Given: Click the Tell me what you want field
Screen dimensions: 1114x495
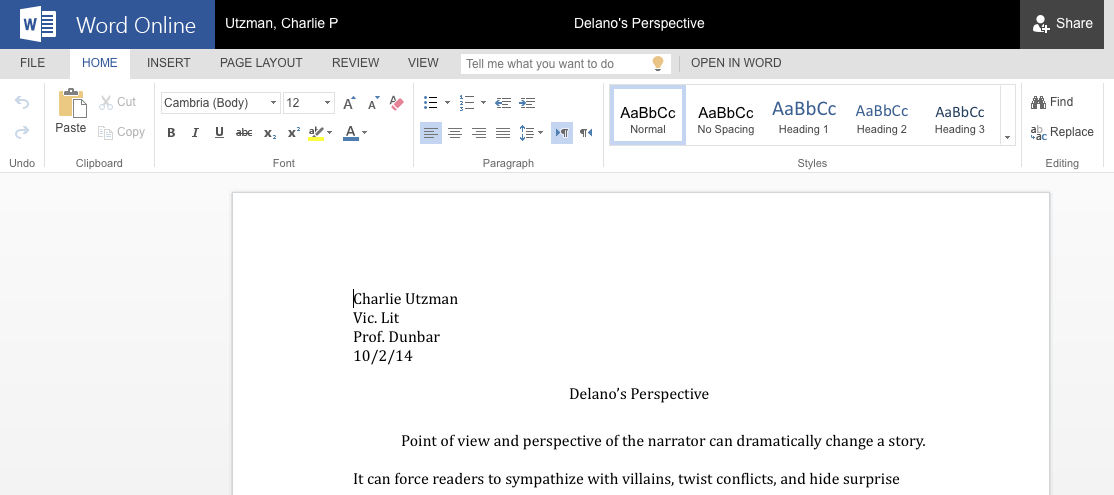Looking at the screenshot, I should coord(555,64).
